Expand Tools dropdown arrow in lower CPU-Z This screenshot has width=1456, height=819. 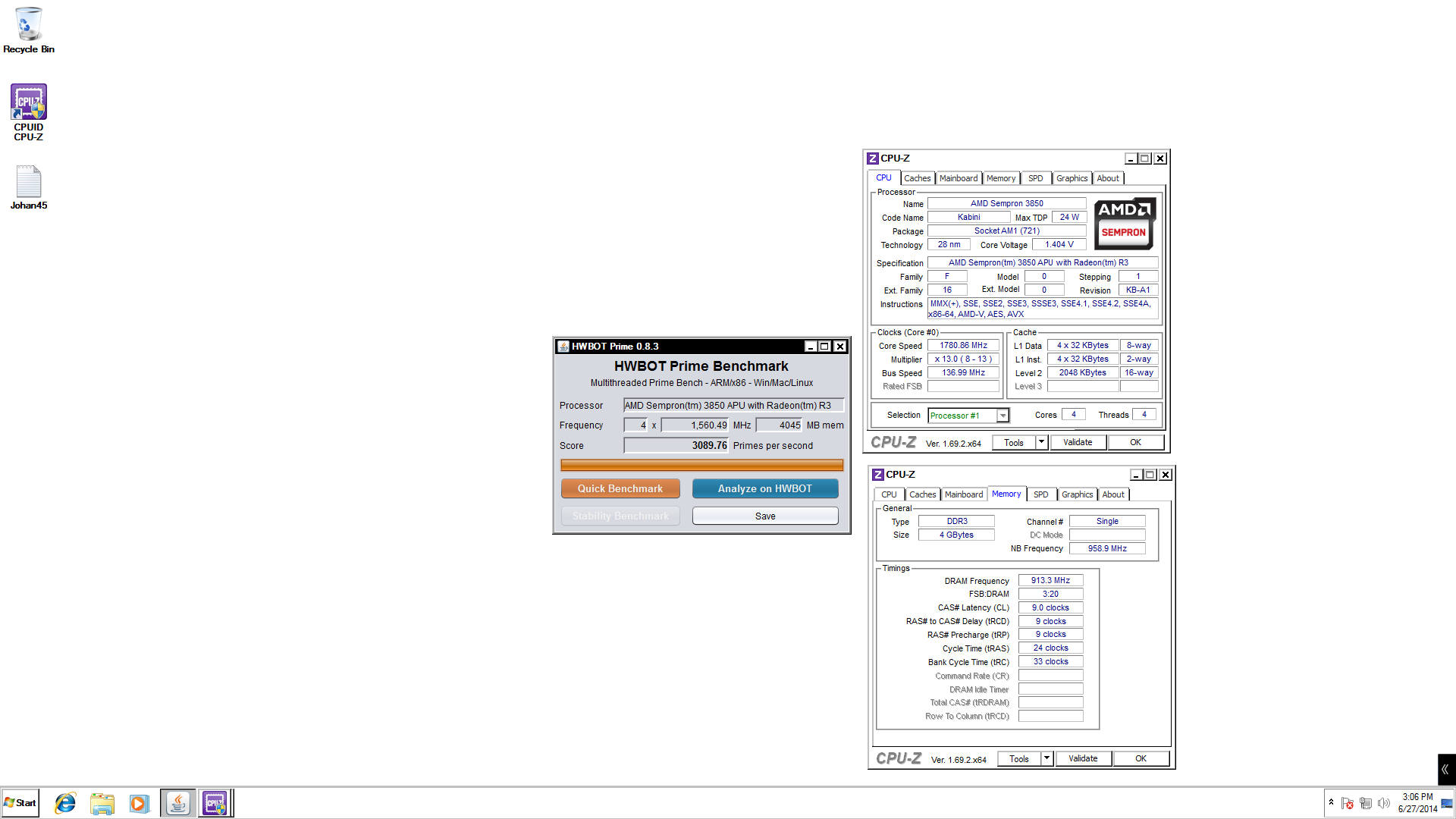tap(1047, 759)
